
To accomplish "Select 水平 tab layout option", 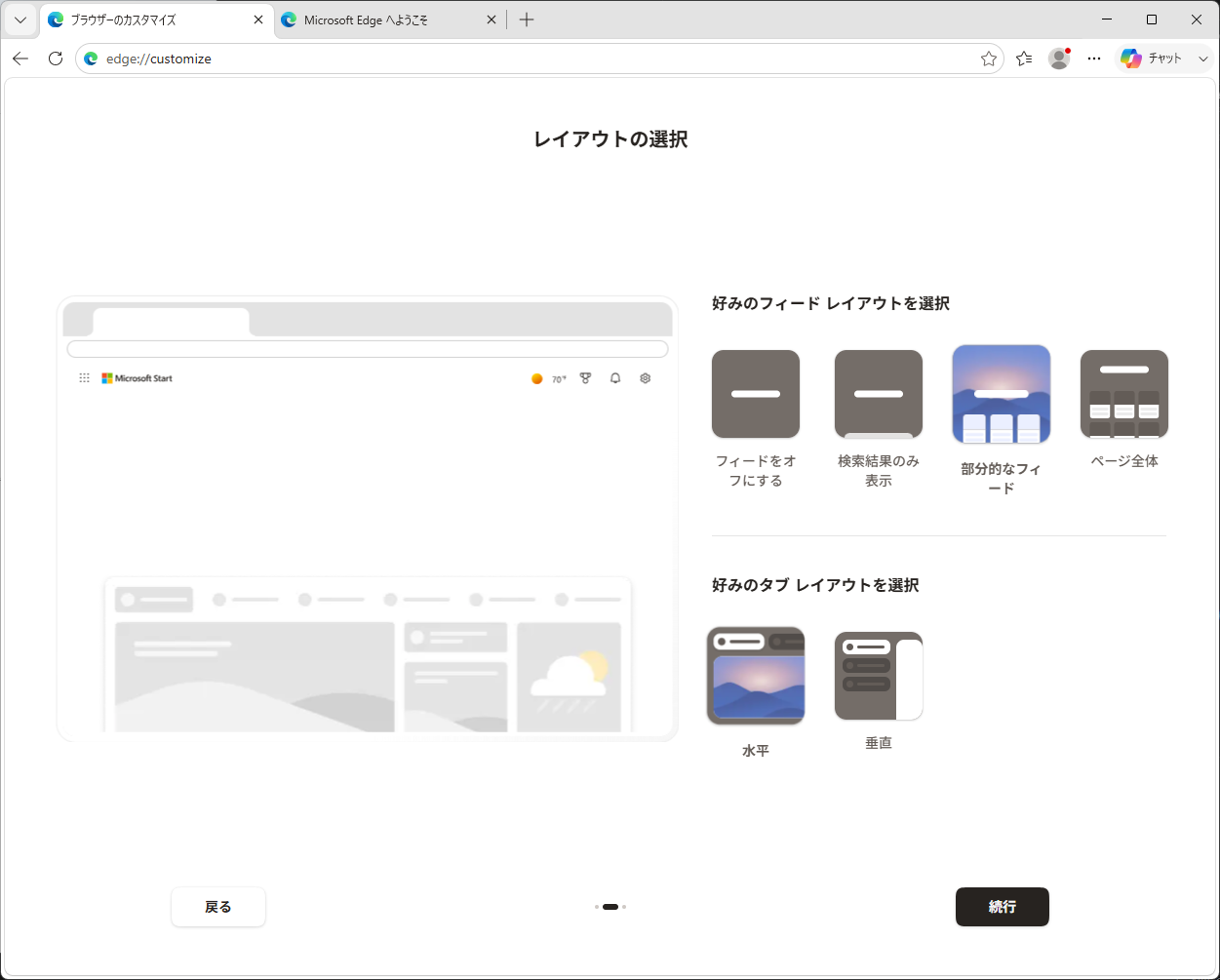I will click(756, 676).
